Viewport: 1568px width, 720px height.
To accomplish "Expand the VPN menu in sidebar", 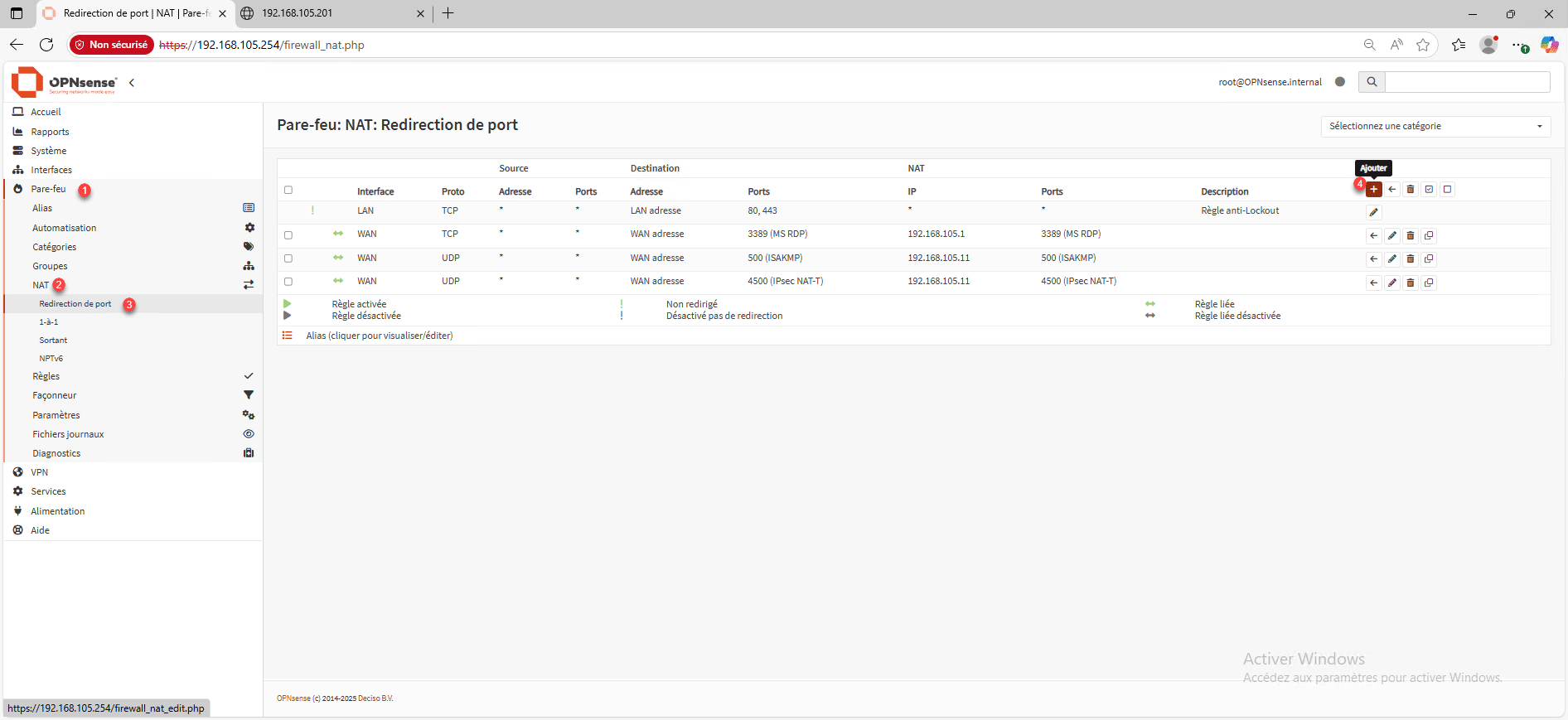I will [x=40, y=472].
